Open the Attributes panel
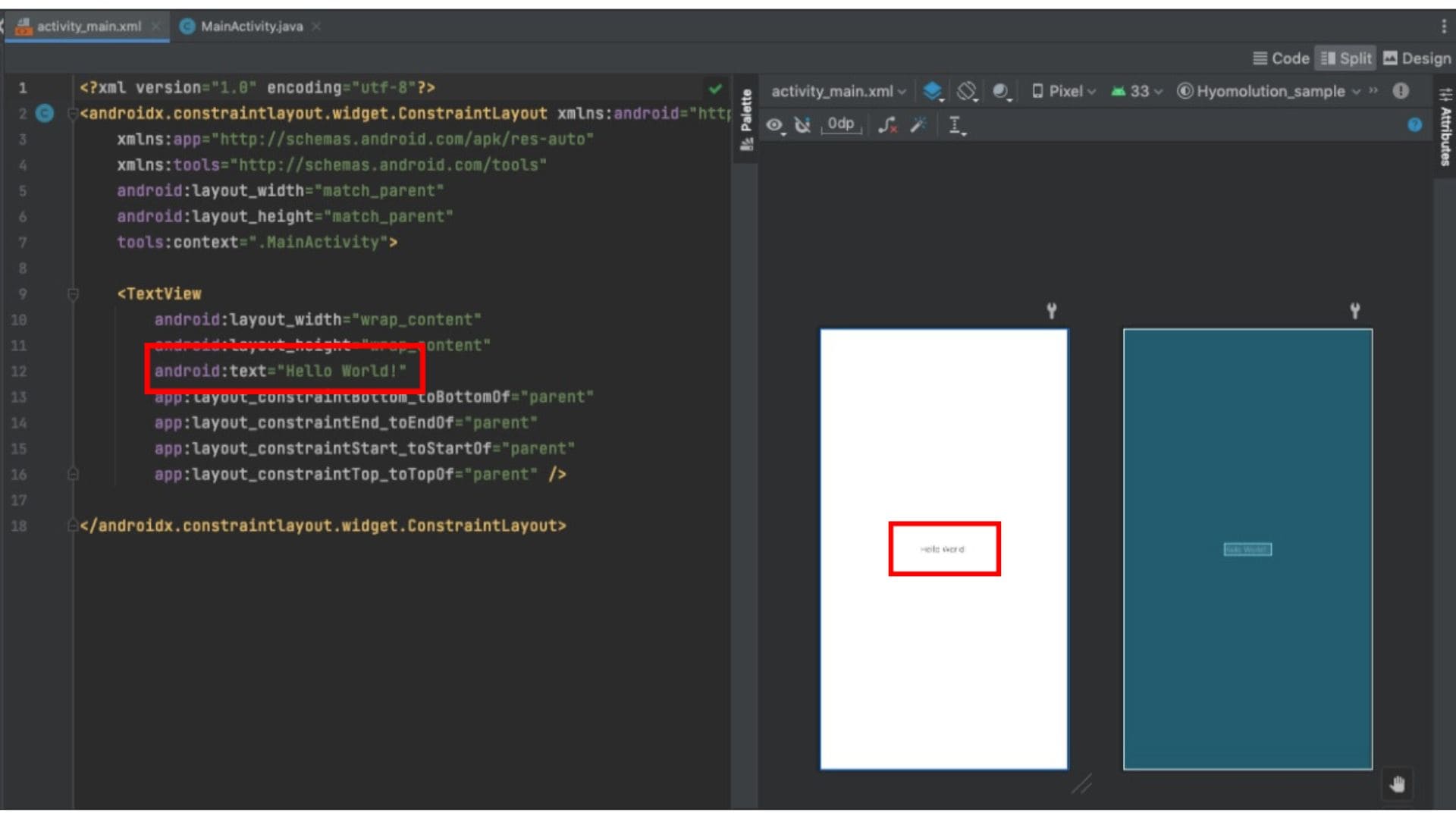 [1445, 129]
